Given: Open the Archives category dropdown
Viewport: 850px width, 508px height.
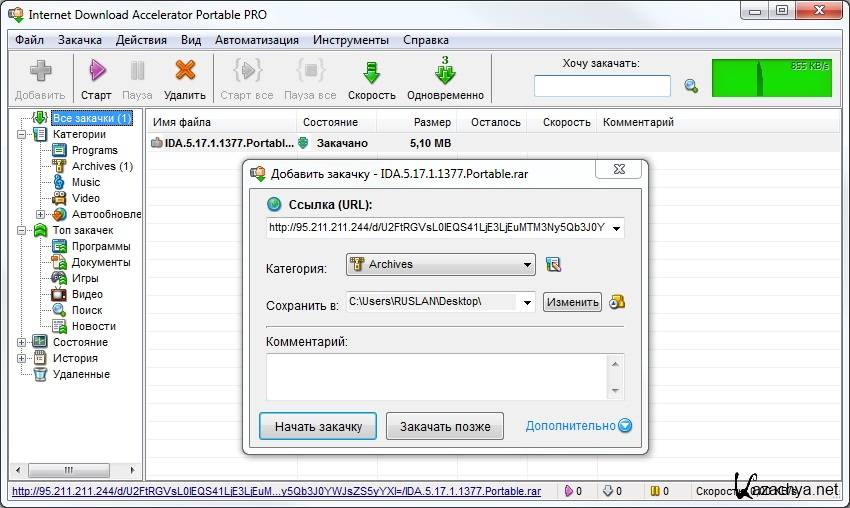Looking at the screenshot, I should [x=527, y=265].
